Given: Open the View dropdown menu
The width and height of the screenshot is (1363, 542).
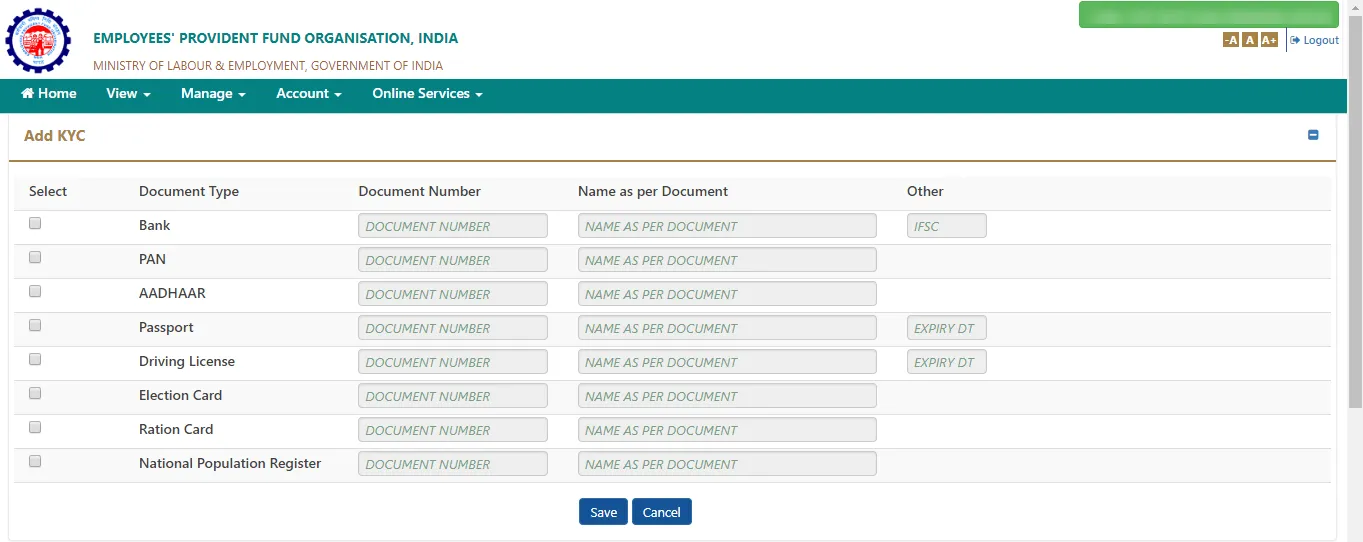Looking at the screenshot, I should [128, 93].
